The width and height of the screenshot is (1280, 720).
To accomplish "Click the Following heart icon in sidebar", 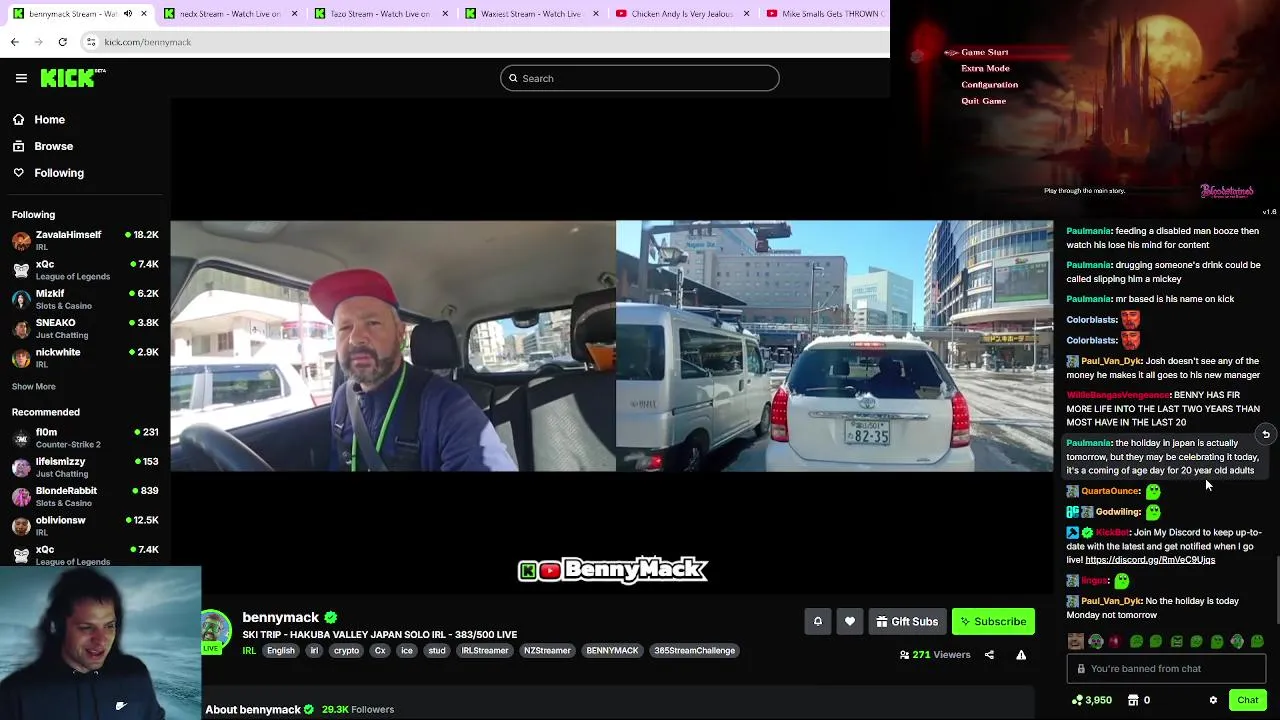I will pyautogui.click(x=18, y=173).
